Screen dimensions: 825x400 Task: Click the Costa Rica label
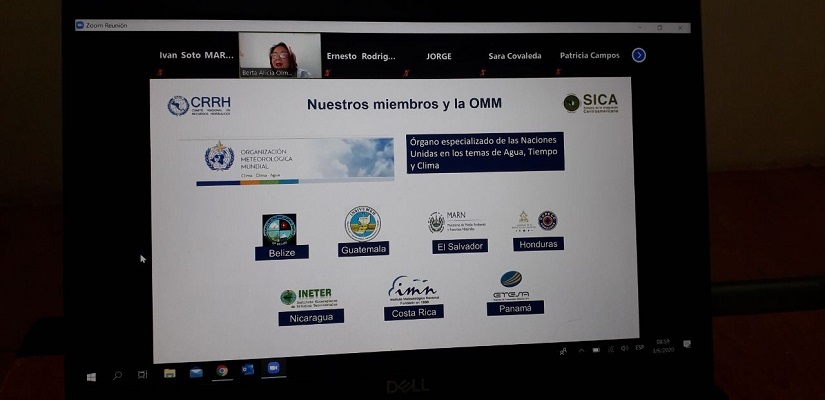point(414,313)
